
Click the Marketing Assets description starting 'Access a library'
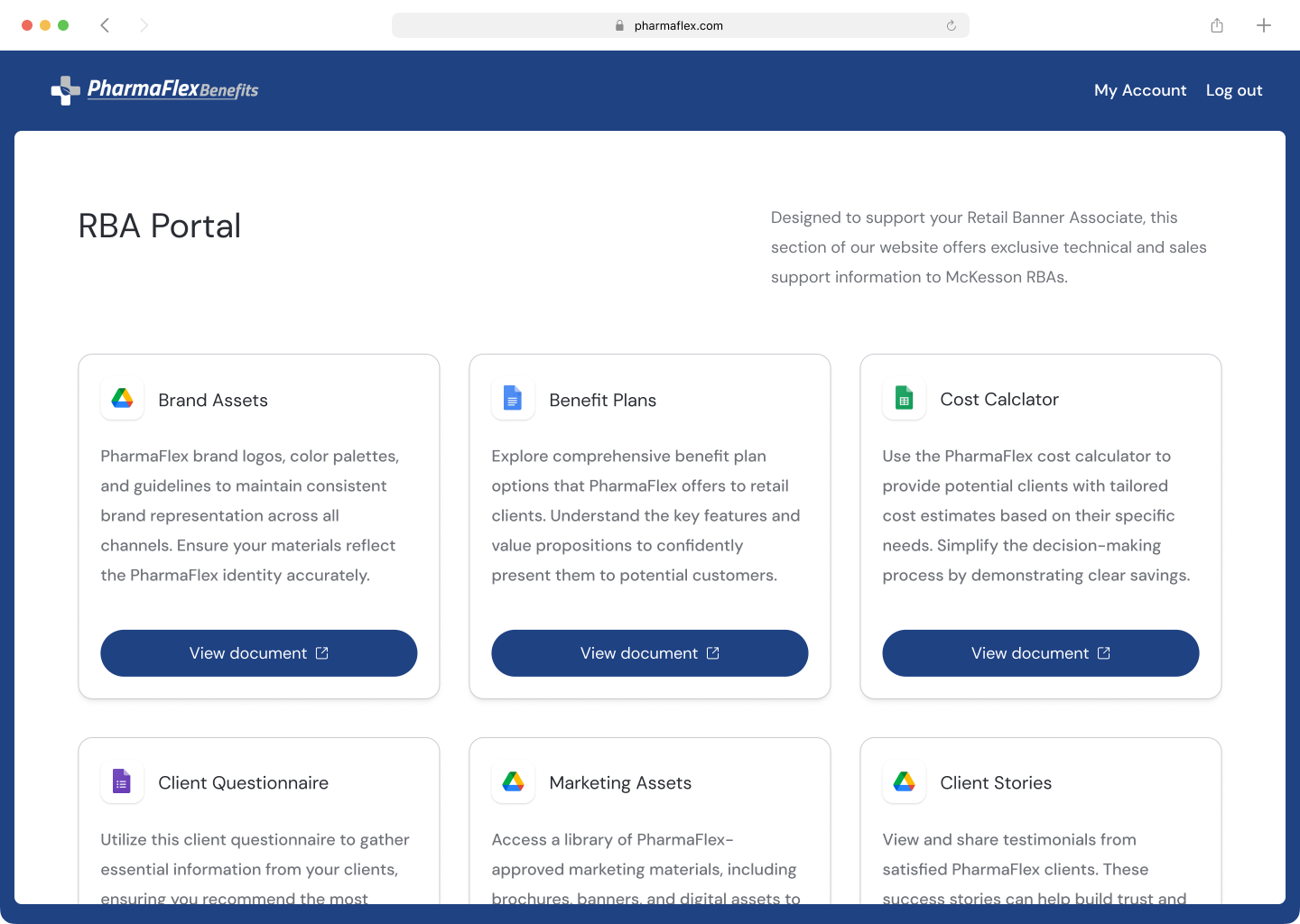646,867
